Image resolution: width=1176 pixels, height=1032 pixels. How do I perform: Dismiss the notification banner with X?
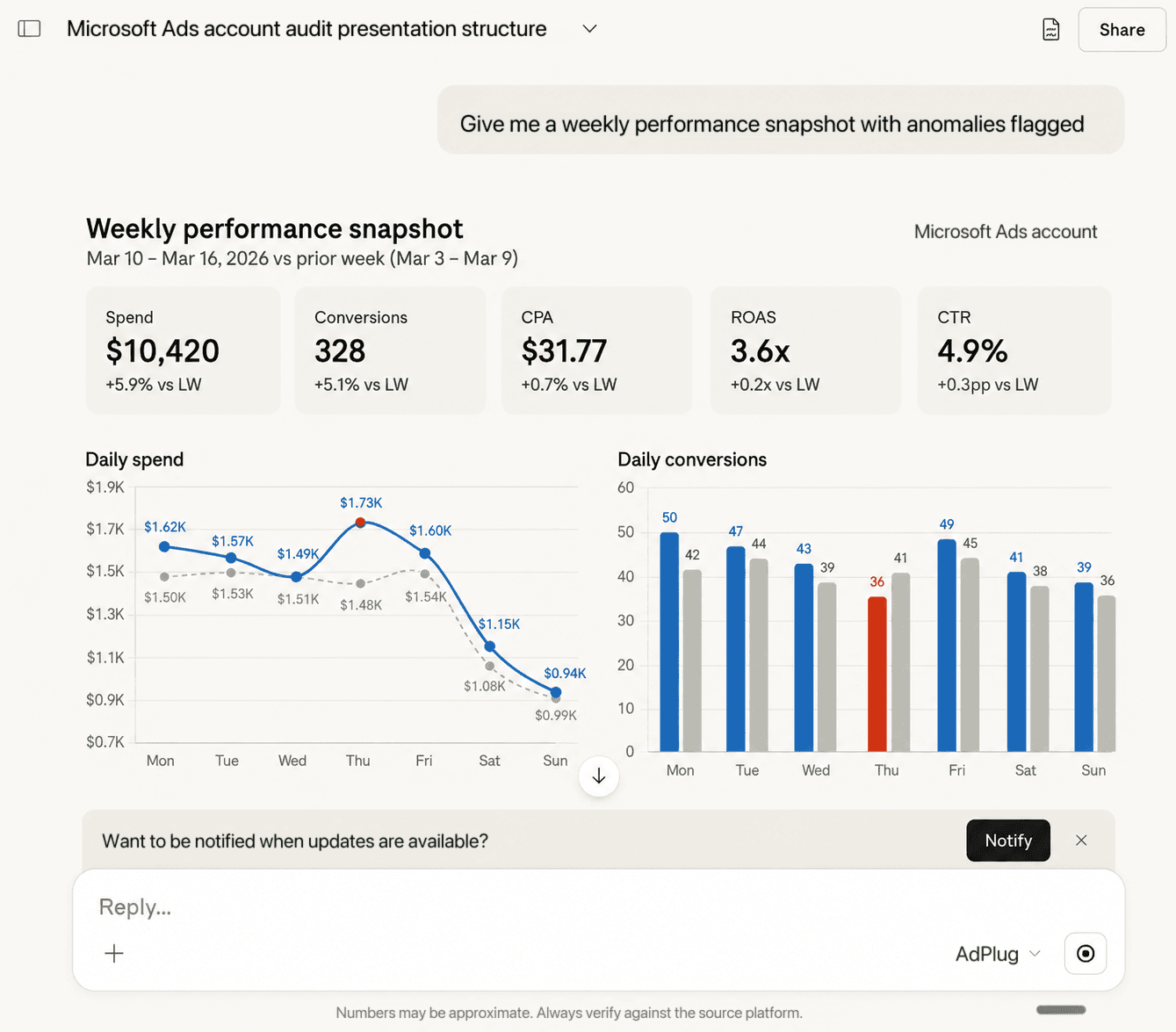pyautogui.click(x=1081, y=841)
